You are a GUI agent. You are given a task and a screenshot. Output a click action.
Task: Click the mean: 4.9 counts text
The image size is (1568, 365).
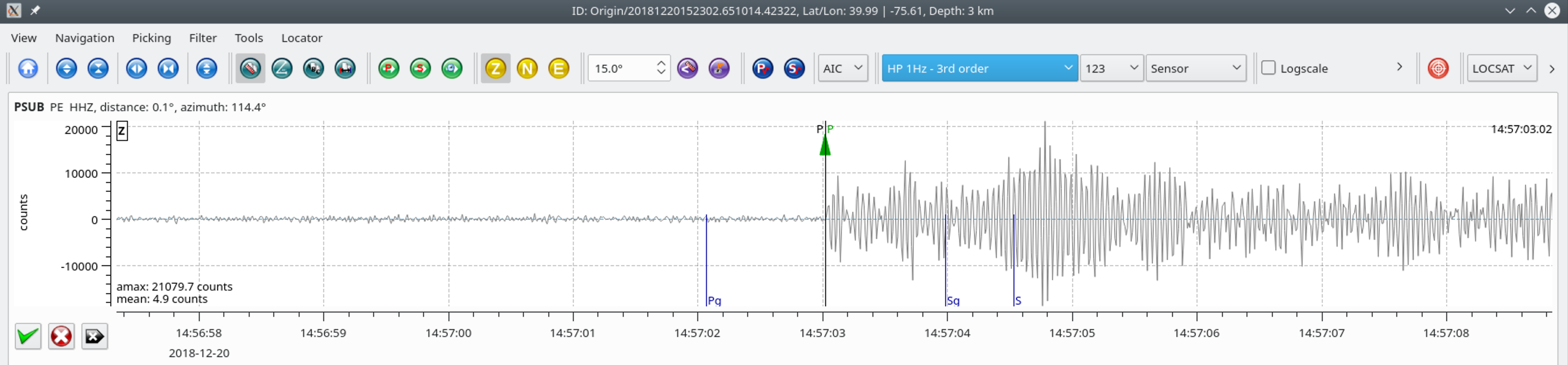click(162, 298)
